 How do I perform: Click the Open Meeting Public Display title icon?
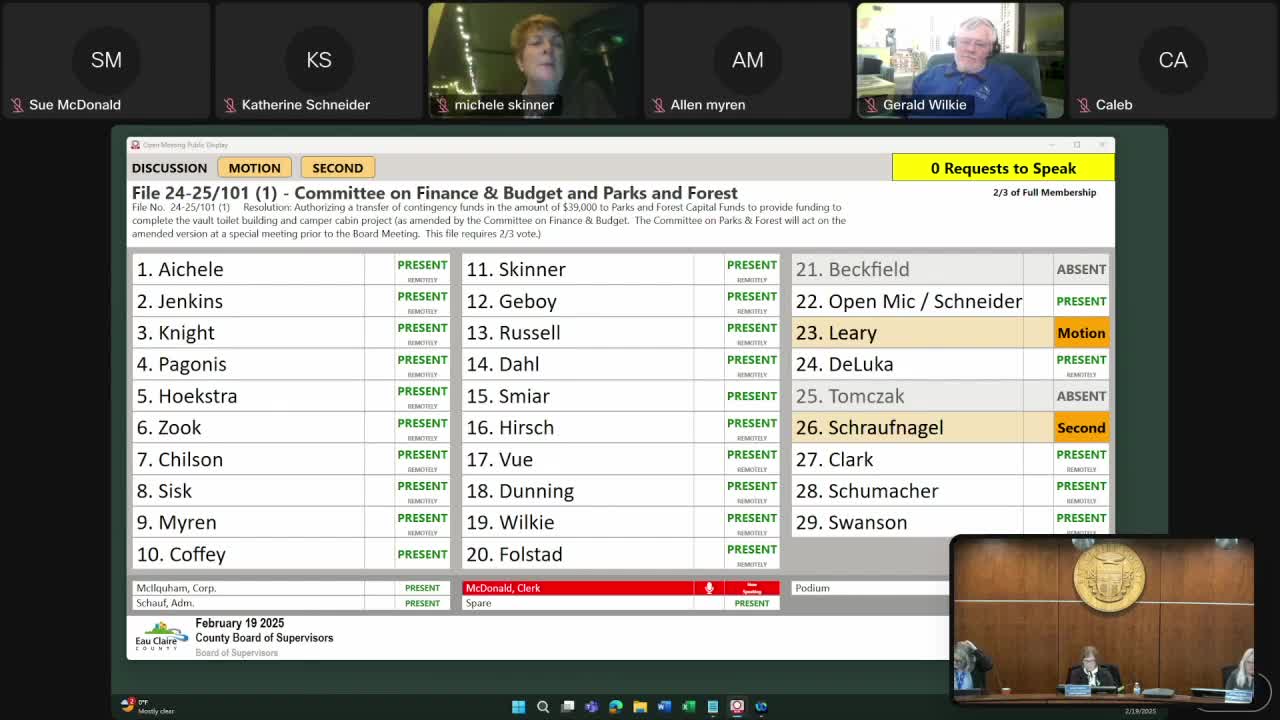click(x=135, y=145)
